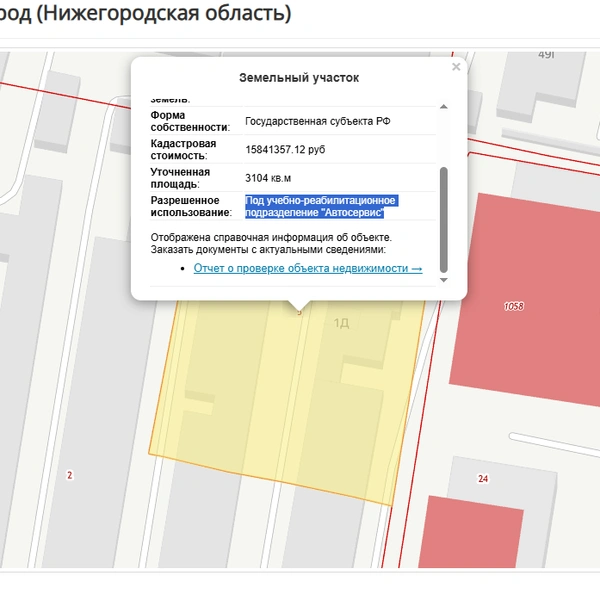
Task: Click the popup vertical scrollbar thumb
Action: (x=443, y=220)
